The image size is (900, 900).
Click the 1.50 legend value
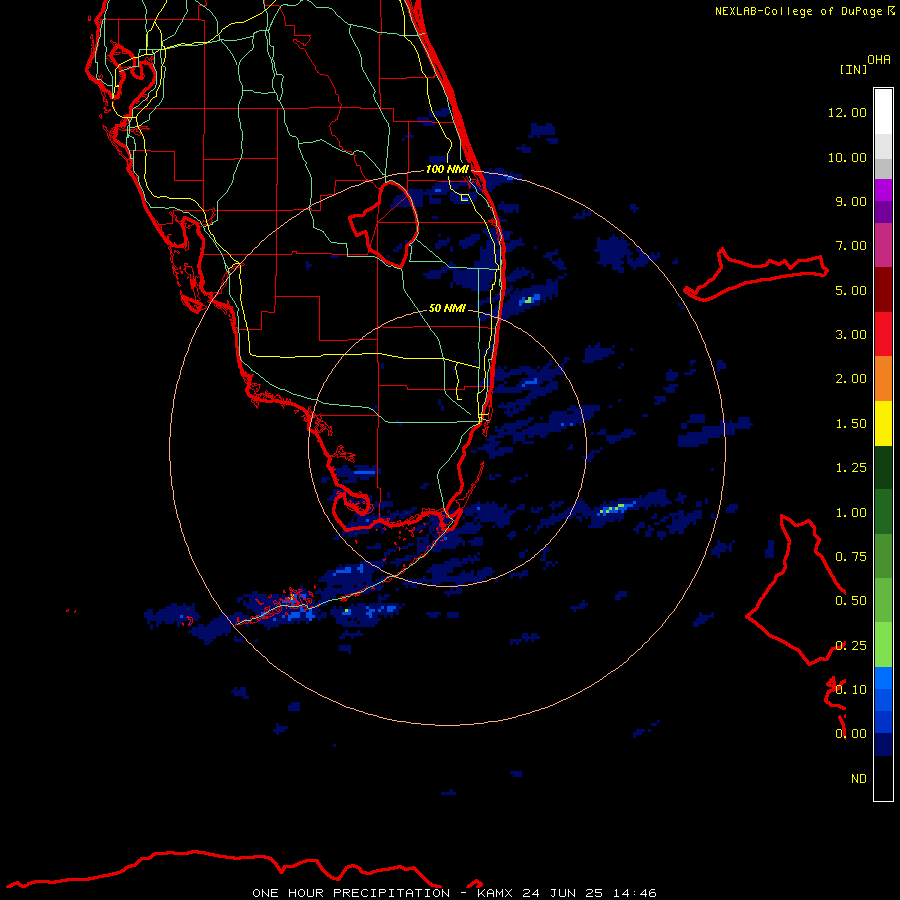pyautogui.click(x=851, y=424)
